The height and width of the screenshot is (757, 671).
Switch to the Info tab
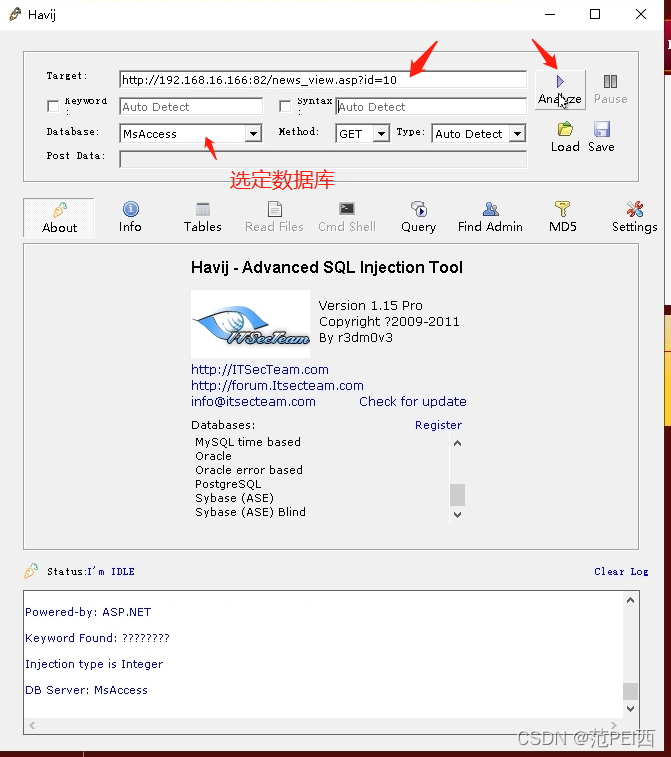pos(130,218)
